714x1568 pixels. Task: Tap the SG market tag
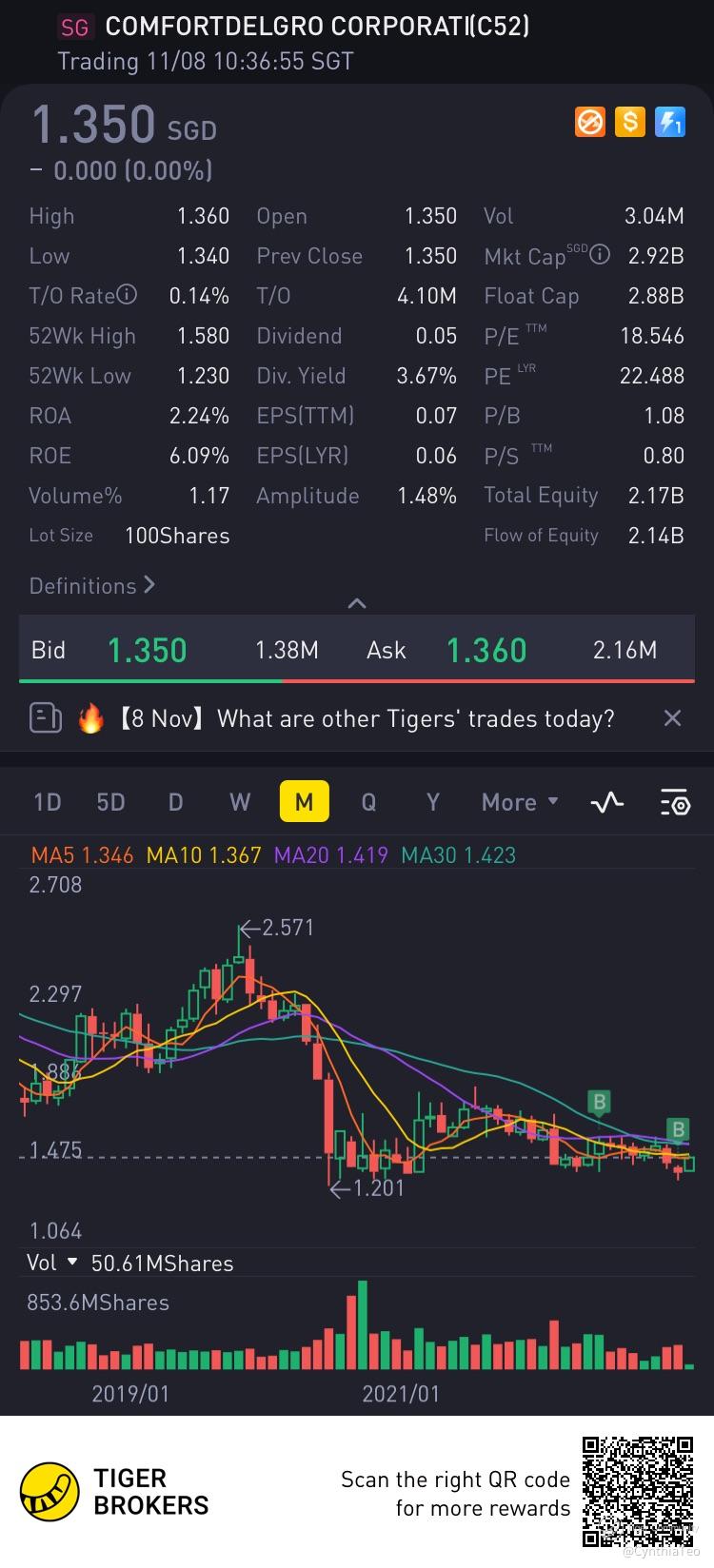(x=74, y=27)
